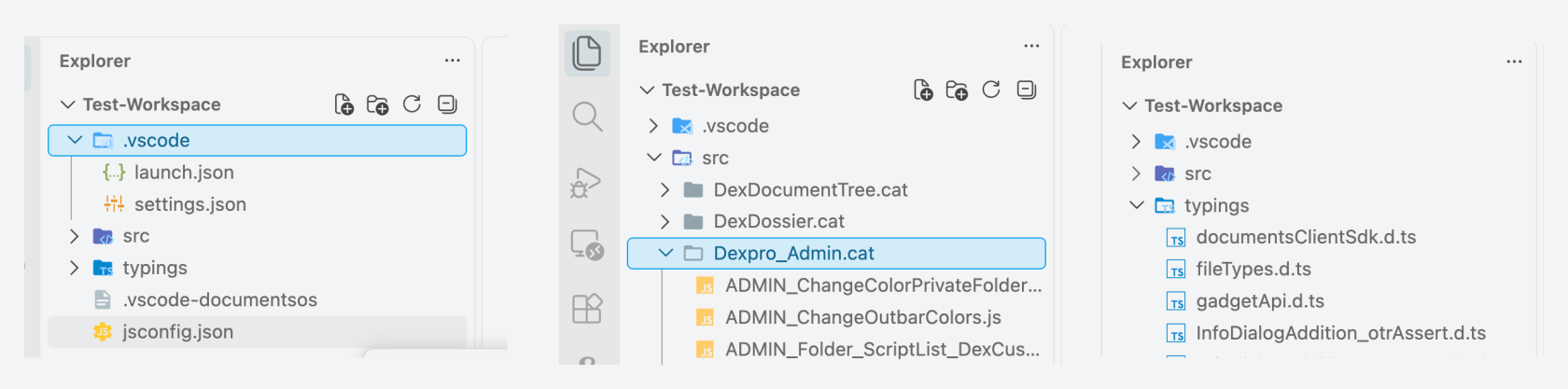The width and height of the screenshot is (1568, 389).
Task: Click Collapse All icon in middle Explorer panel
Action: pos(1027,90)
